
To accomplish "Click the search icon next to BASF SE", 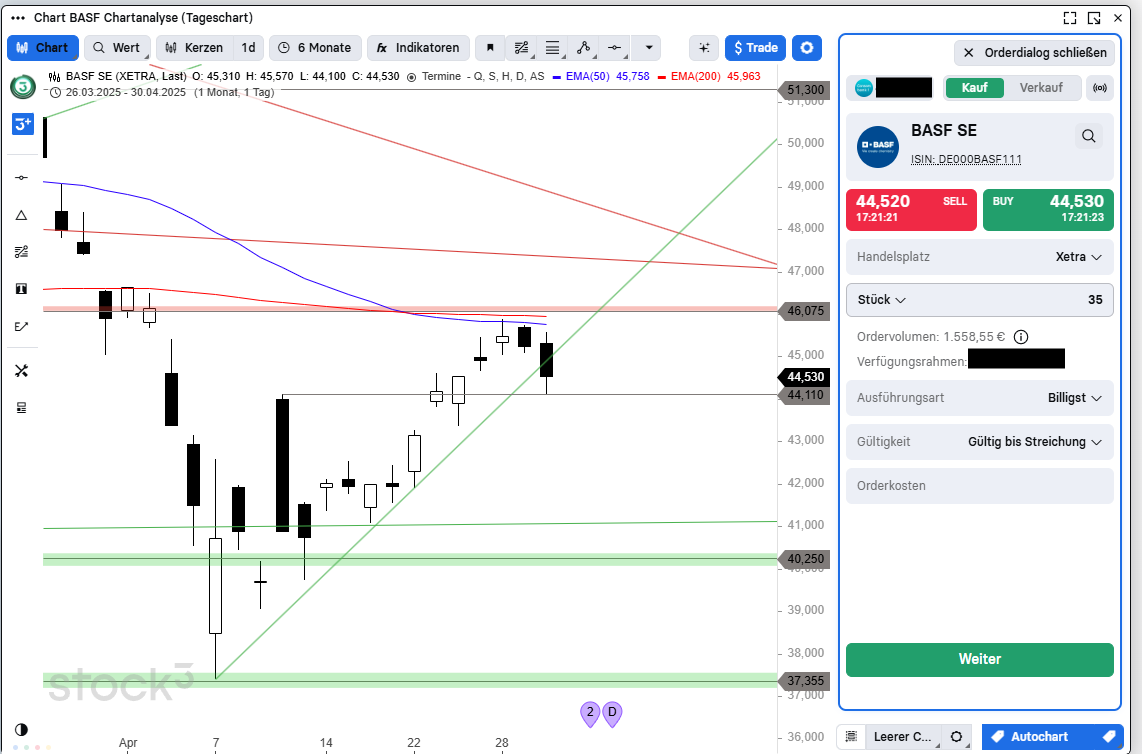I will [x=1089, y=136].
